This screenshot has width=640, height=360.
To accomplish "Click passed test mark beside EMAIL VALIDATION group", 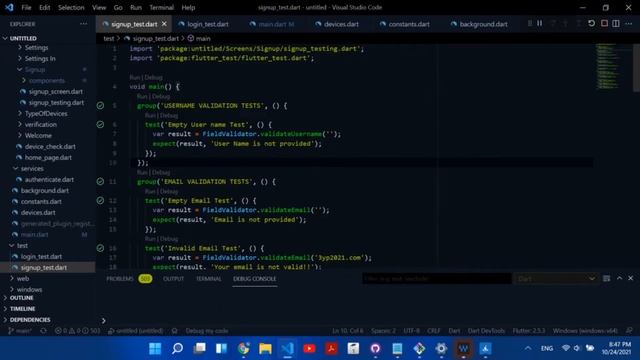I will 100,182.
